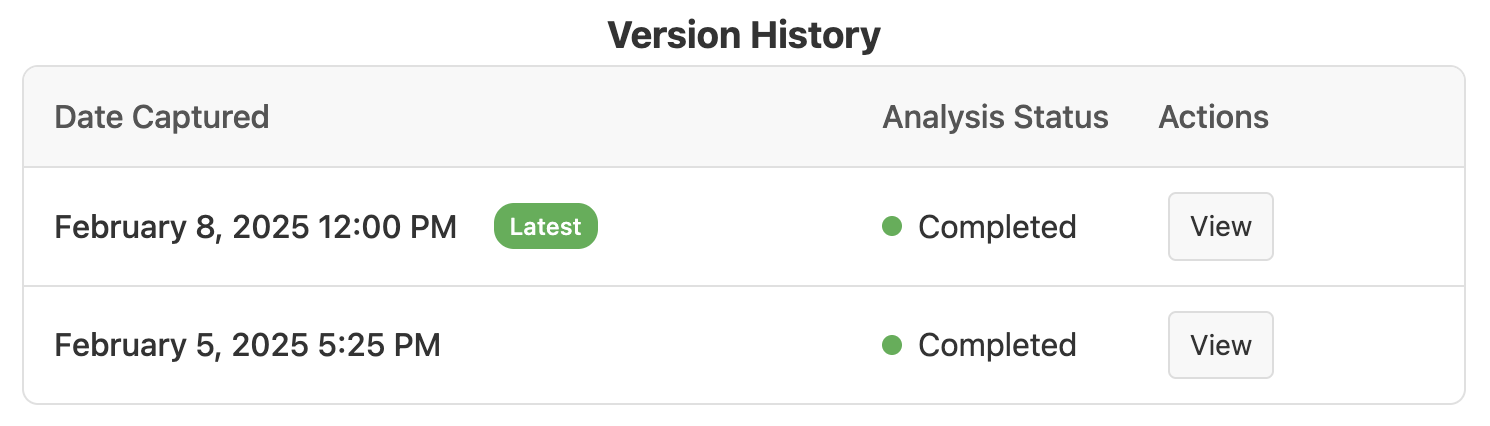Viewport: 1490px width, 426px height.
Task: Click the green status dot for February 5
Action: [892, 345]
